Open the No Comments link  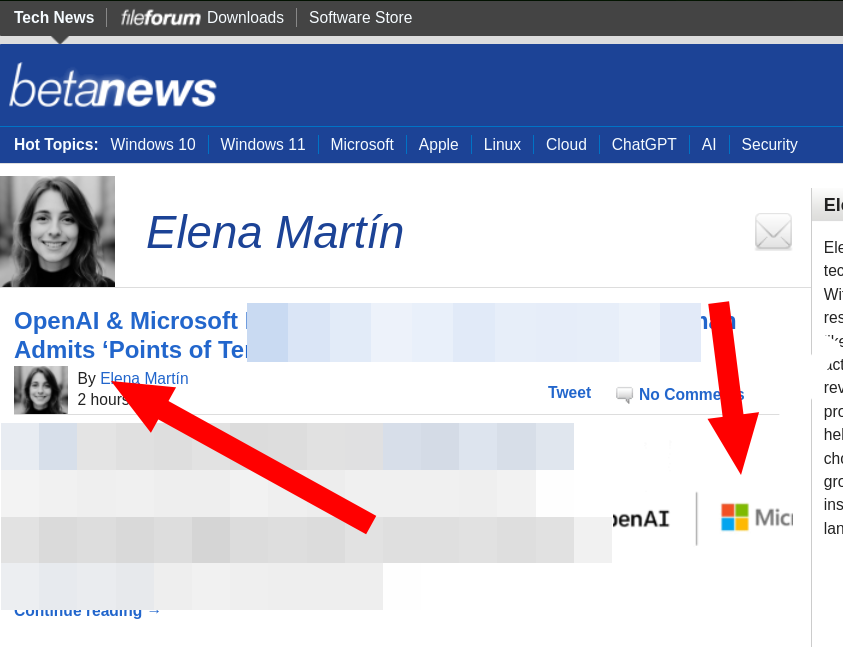coord(691,394)
